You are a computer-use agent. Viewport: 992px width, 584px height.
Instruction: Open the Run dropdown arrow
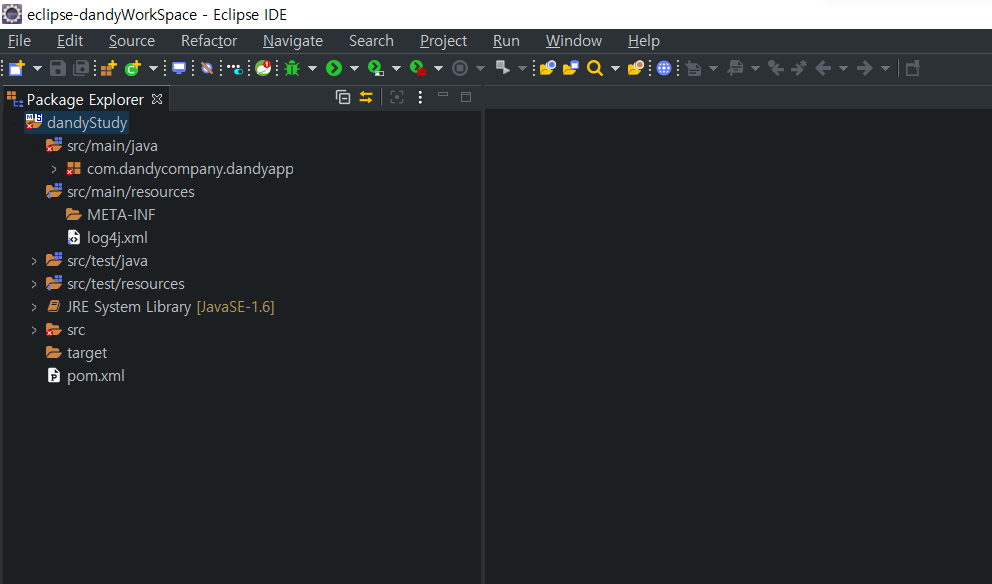click(x=354, y=68)
